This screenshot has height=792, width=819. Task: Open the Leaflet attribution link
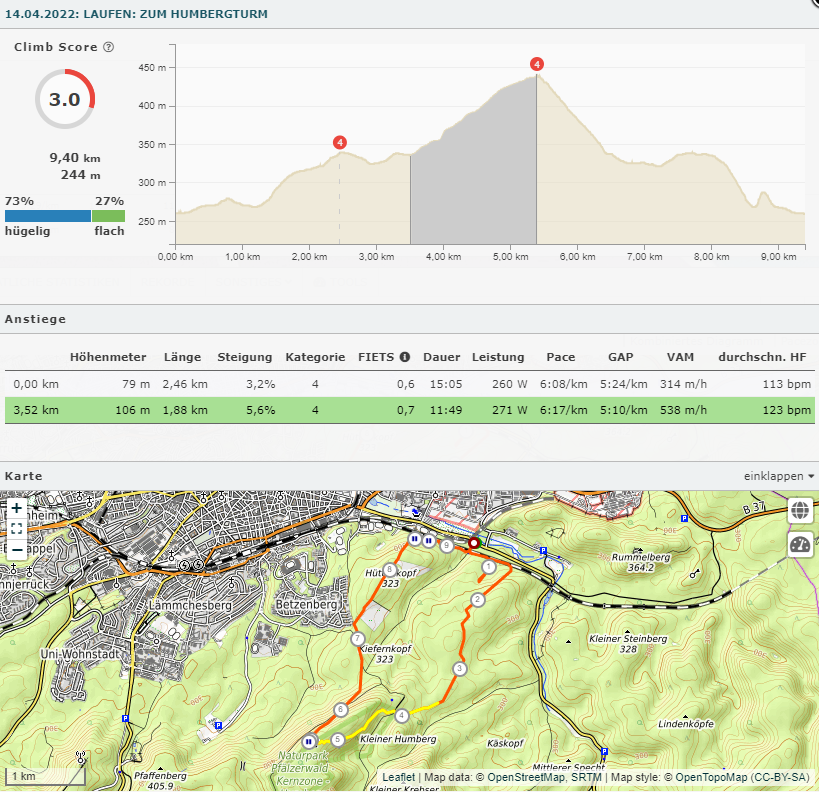click(x=400, y=777)
